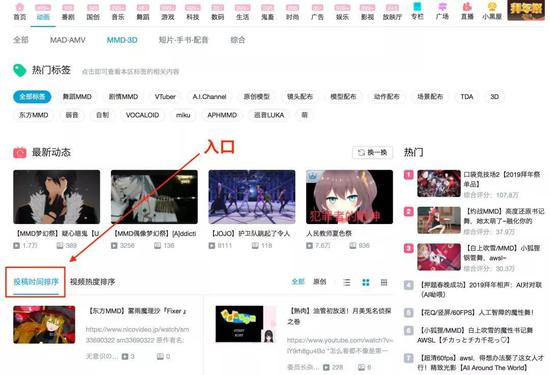Viewport: 550px width, 375px height.
Task: Filter by the TDA tag
Action: 467,97
